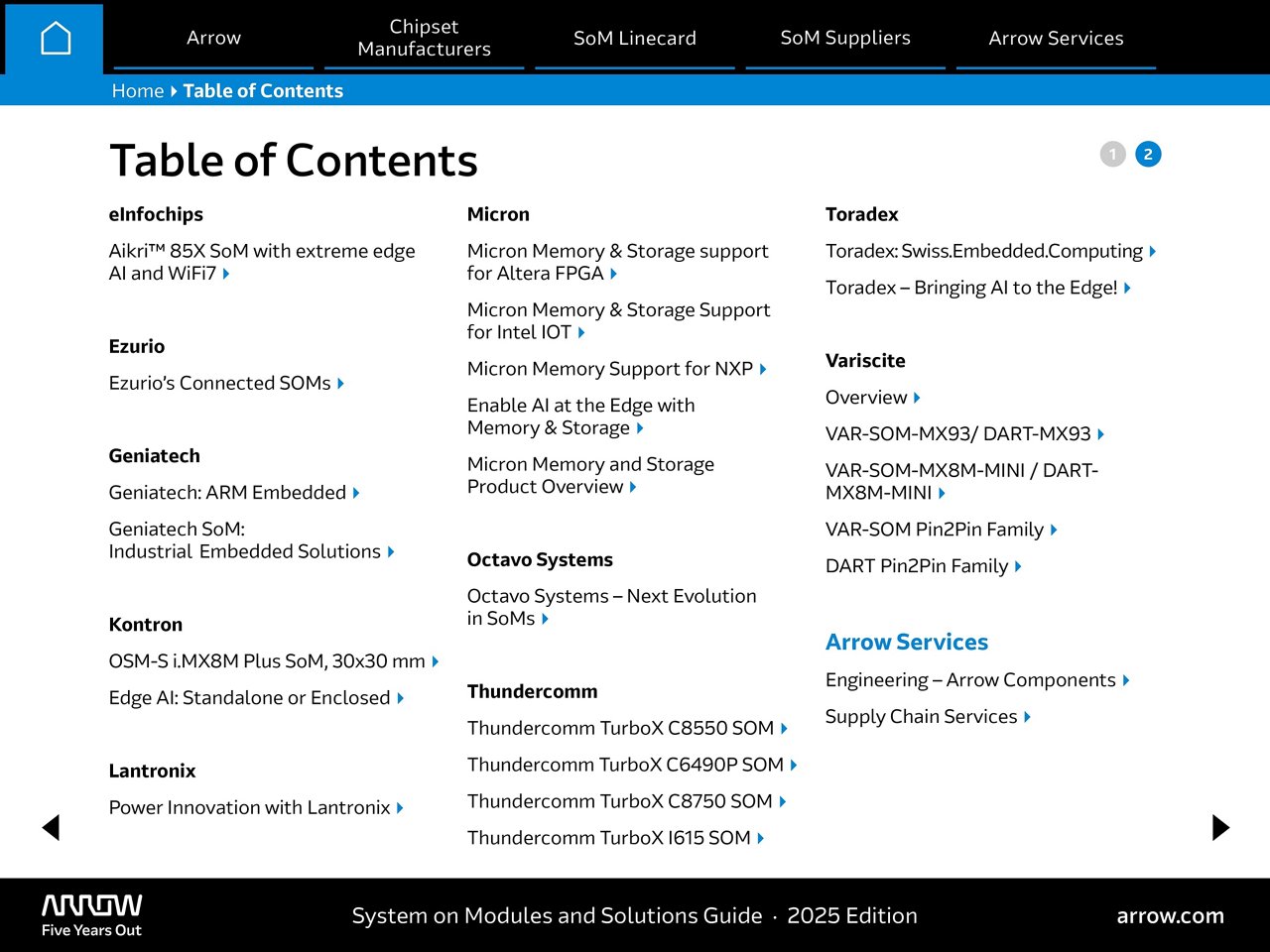The width and height of the screenshot is (1270, 952).
Task: Open Ezurio's Connected SOMs
Action: [226, 383]
